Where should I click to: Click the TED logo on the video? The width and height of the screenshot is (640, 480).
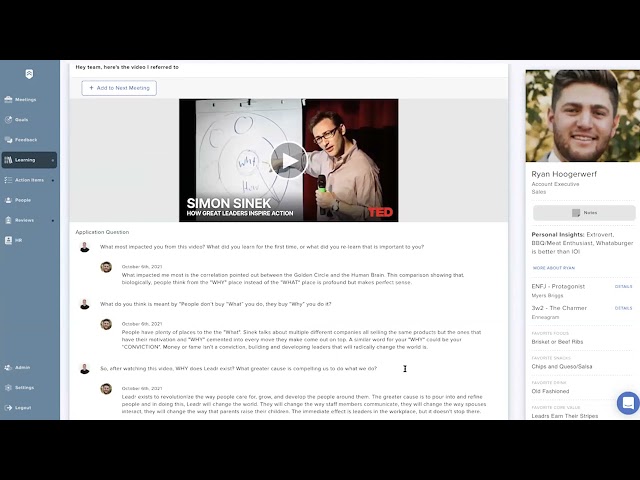(x=380, y=212)
